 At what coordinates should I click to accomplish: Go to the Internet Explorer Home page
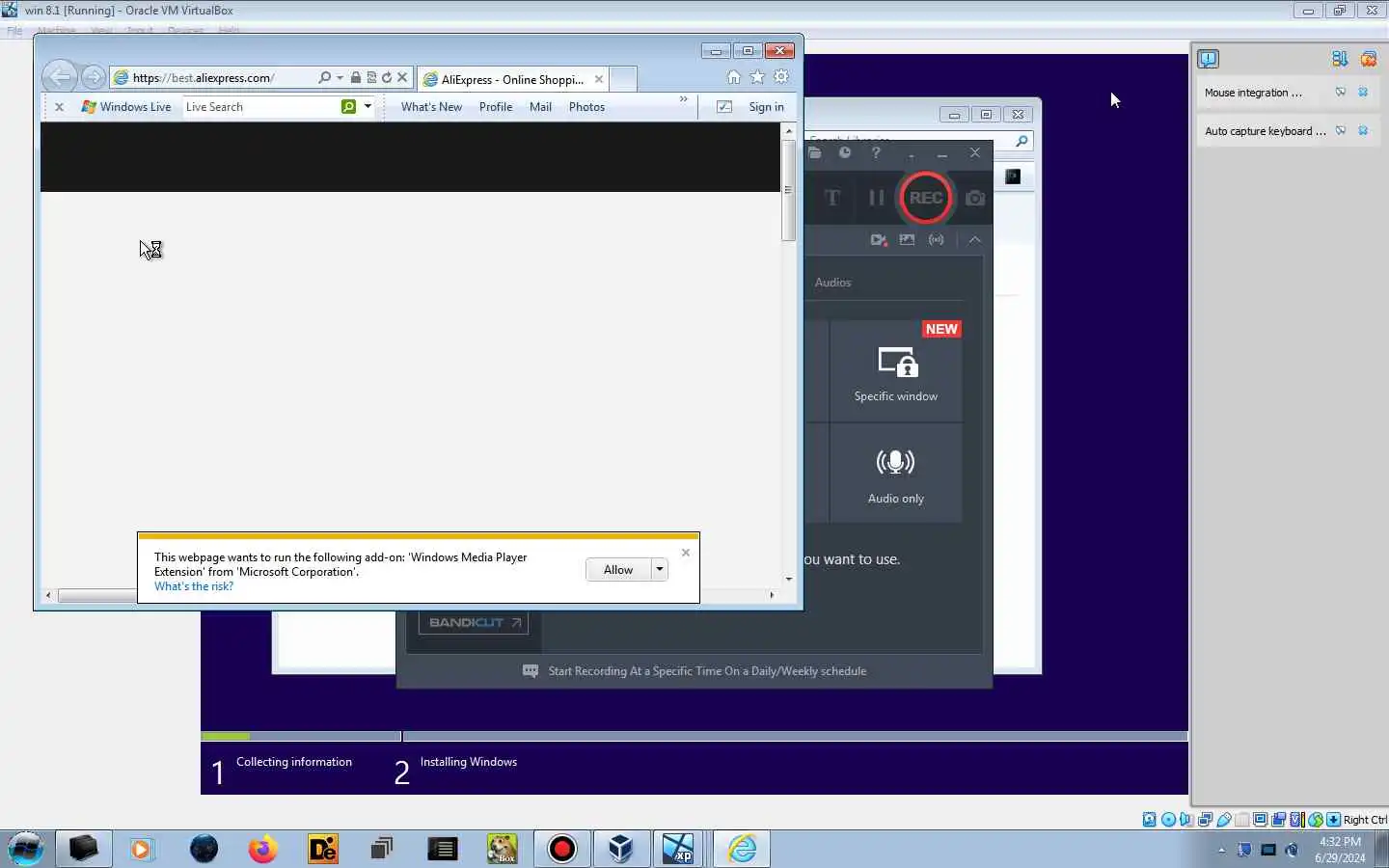[x=734, y=77]
